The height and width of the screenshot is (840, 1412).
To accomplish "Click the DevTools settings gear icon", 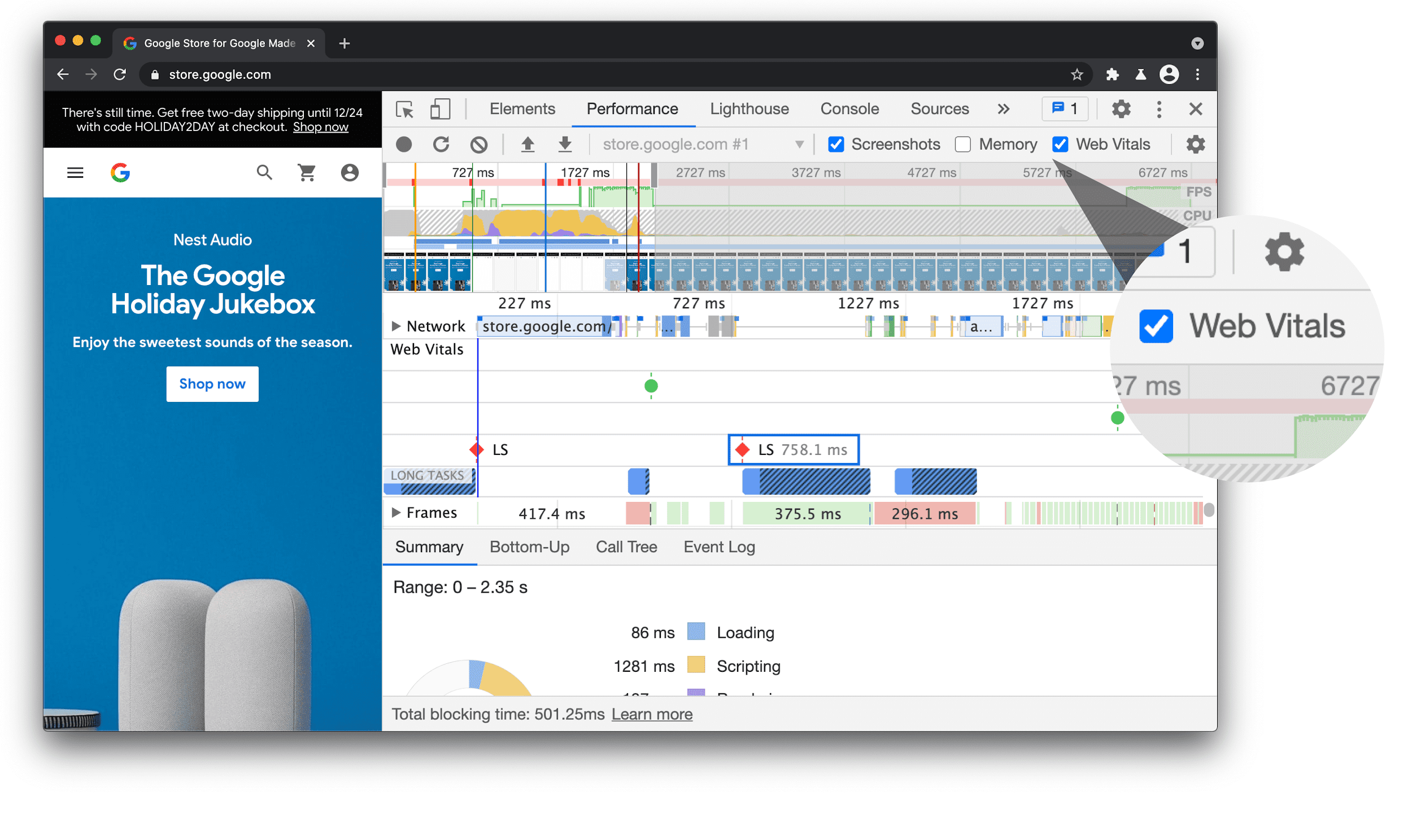I will click(x=1122, y=108).
